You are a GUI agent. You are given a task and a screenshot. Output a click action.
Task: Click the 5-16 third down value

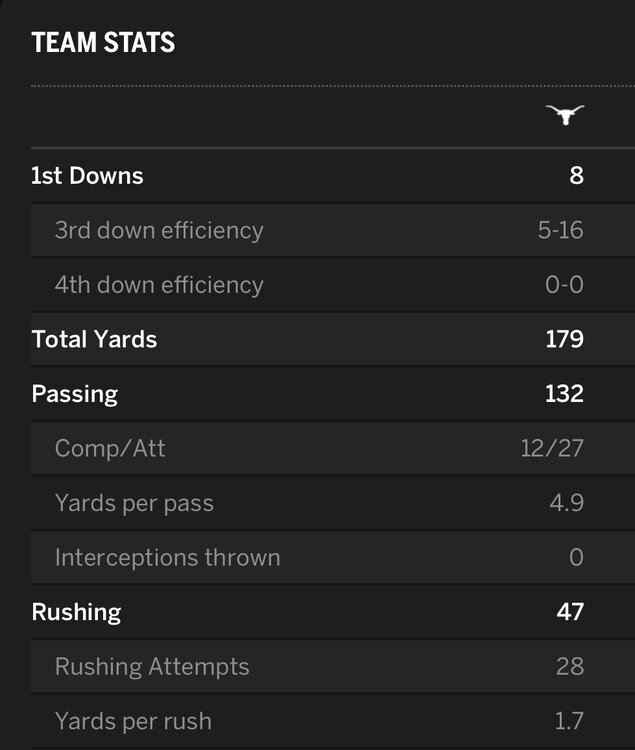pos(560,230)
